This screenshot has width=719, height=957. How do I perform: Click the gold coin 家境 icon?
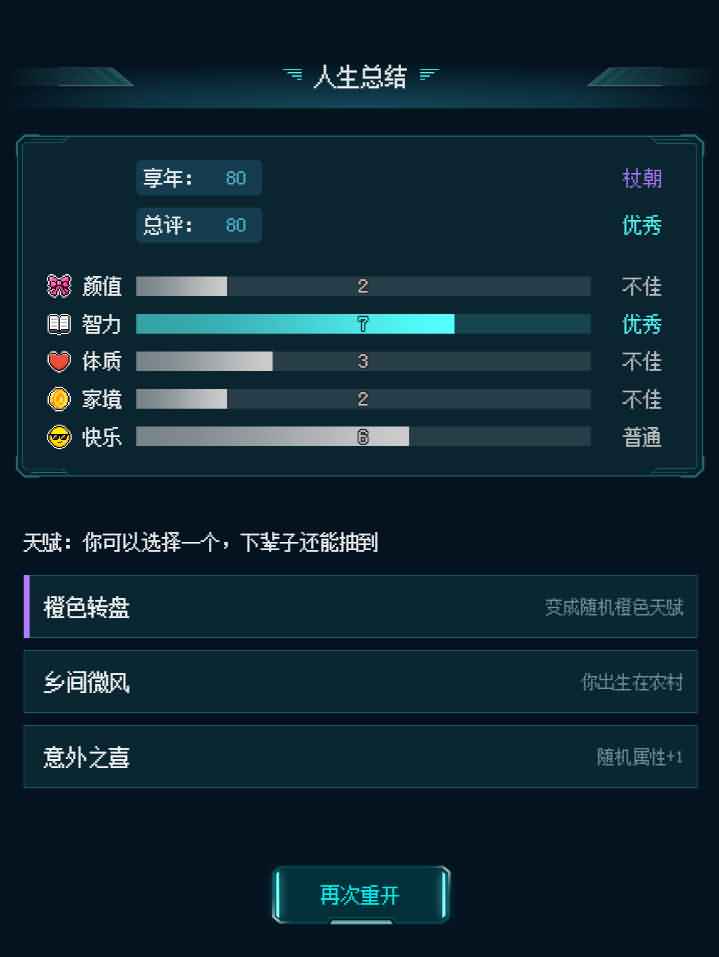(59, 399)
